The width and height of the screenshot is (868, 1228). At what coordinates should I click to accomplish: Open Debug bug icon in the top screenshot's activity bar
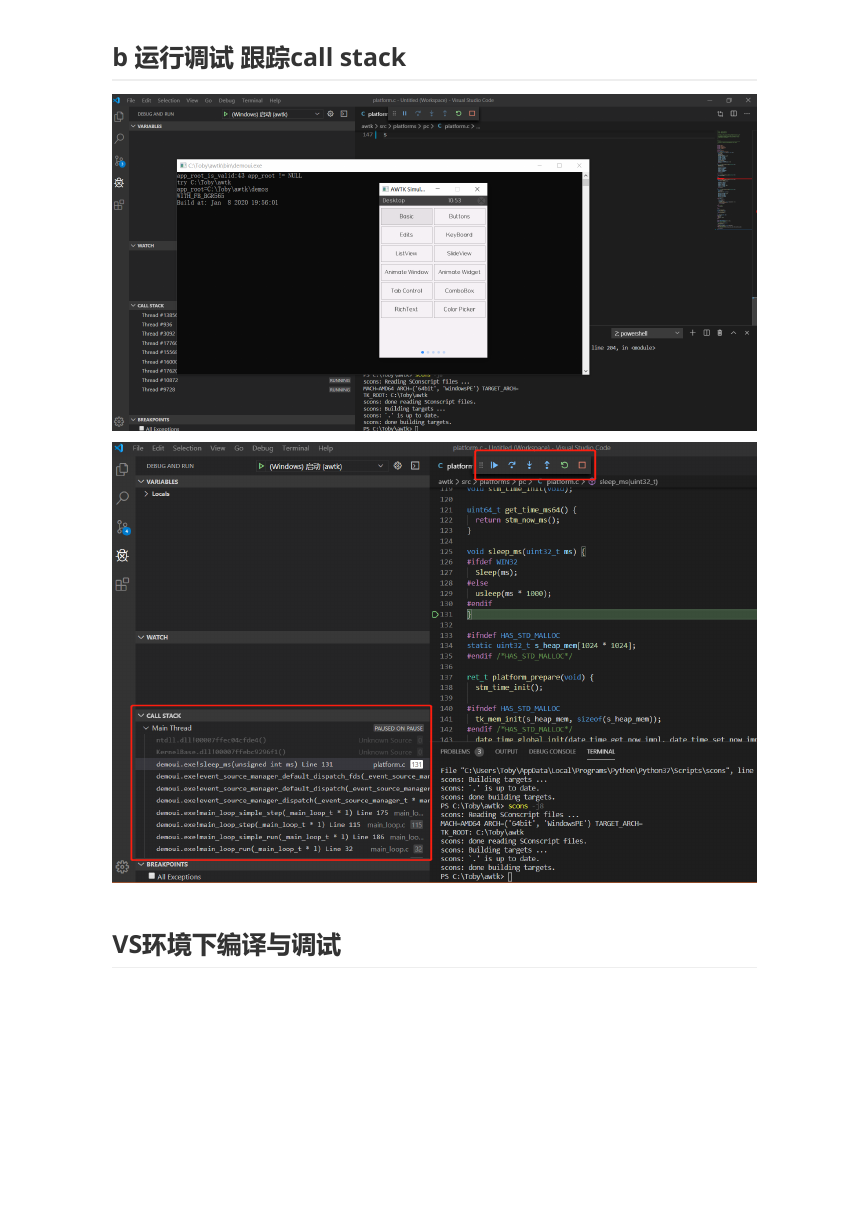[x=119, y=183]
